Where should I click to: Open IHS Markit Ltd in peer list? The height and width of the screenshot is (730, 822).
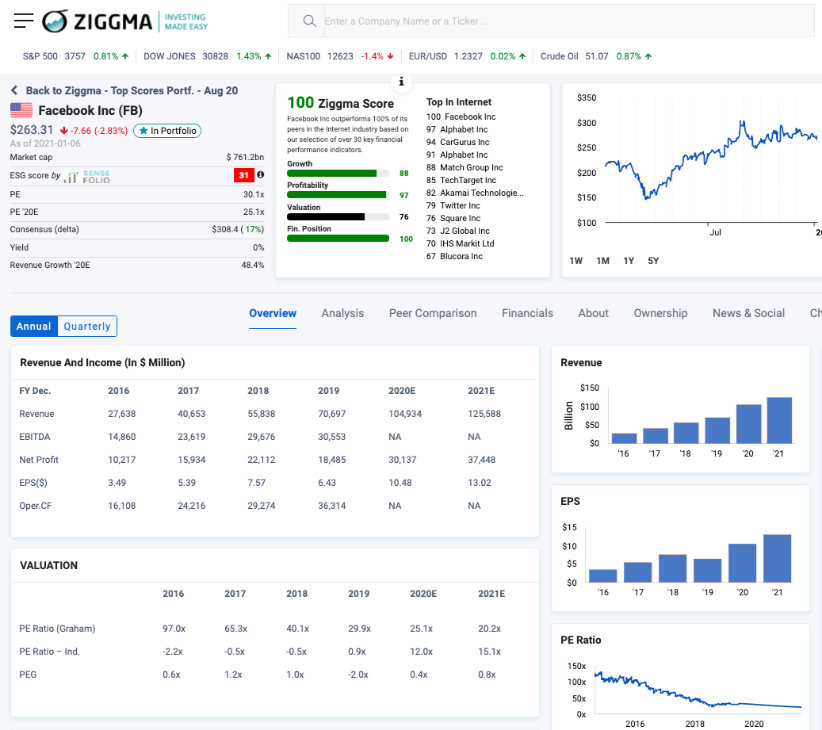[460, 243]
